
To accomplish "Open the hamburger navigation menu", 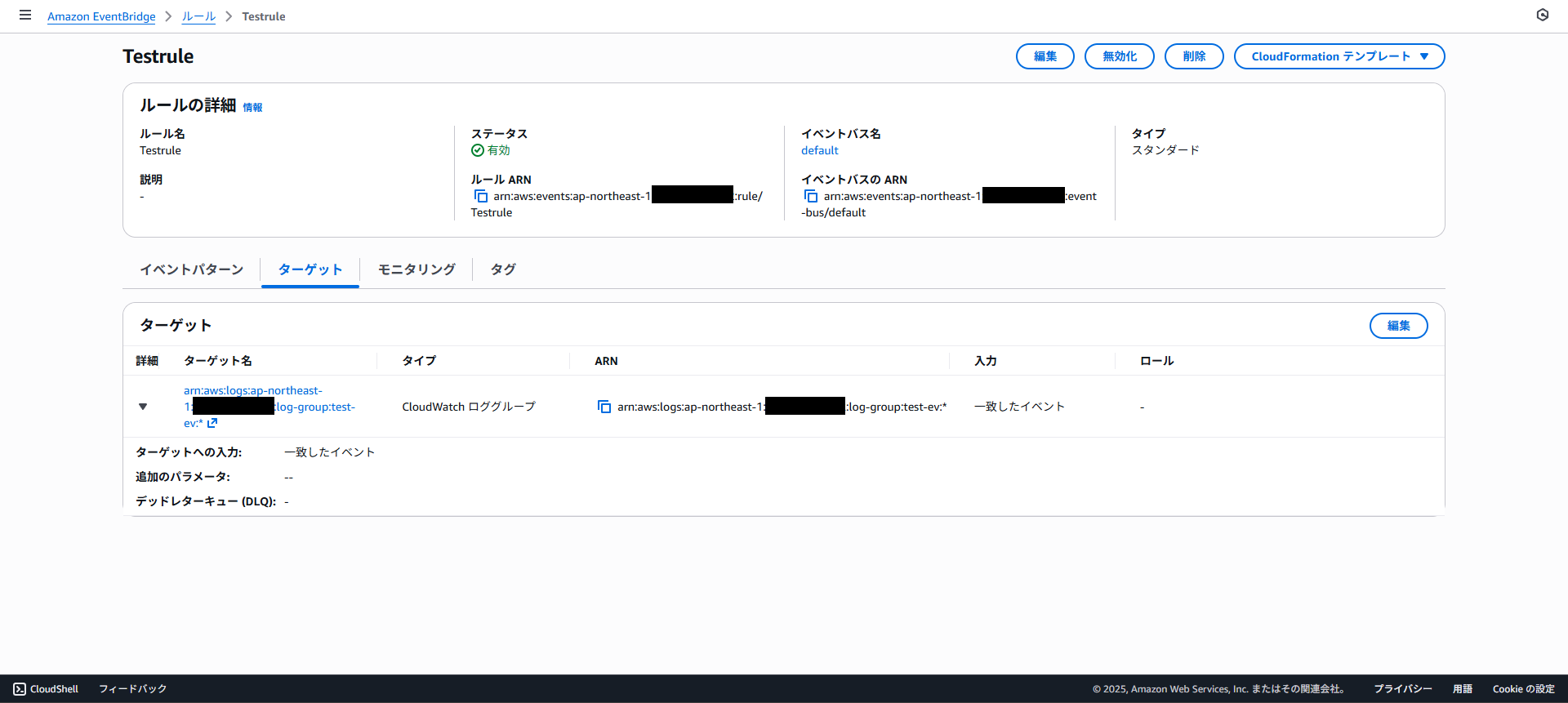I will pos(25,16).
